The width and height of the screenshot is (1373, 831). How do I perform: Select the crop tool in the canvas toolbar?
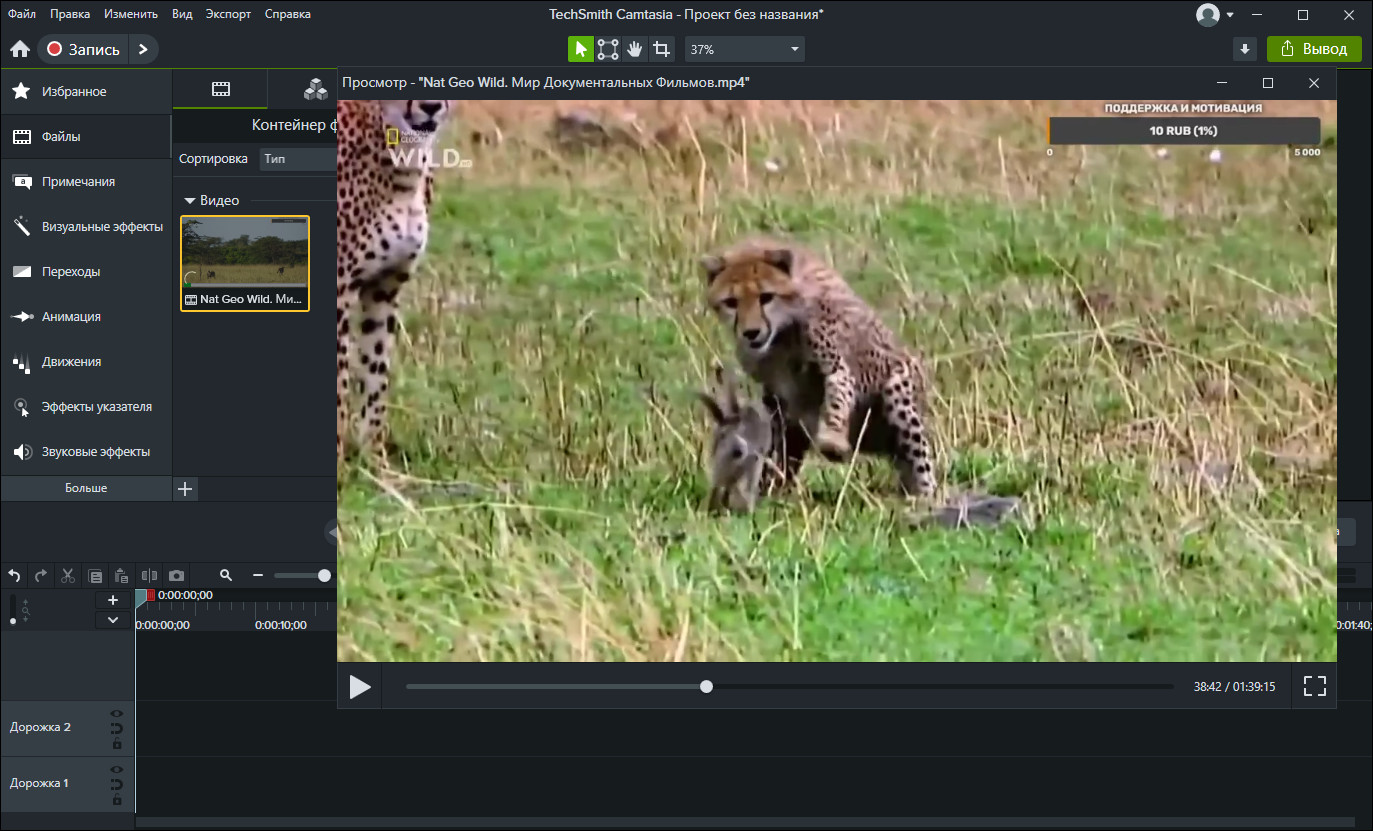[661, 49]
